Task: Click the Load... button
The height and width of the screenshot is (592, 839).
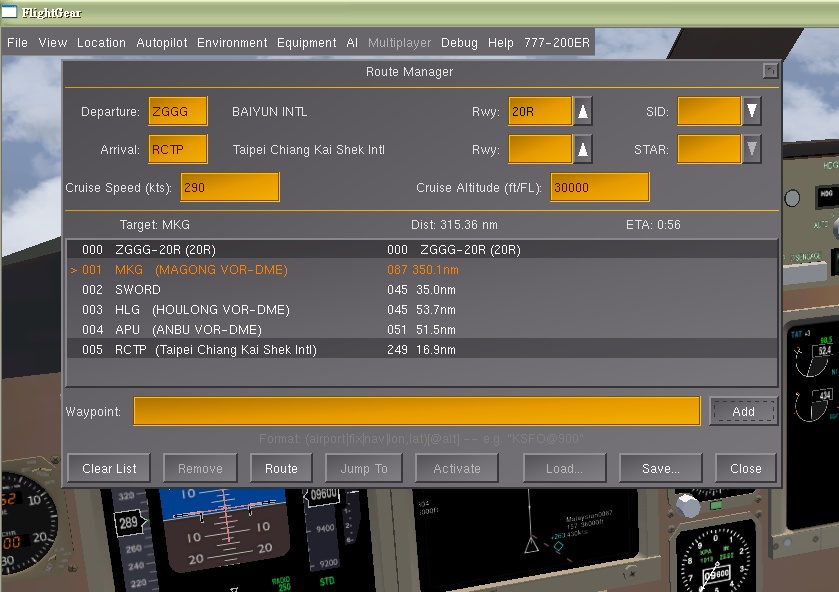Action: click(x=565, y=468)
